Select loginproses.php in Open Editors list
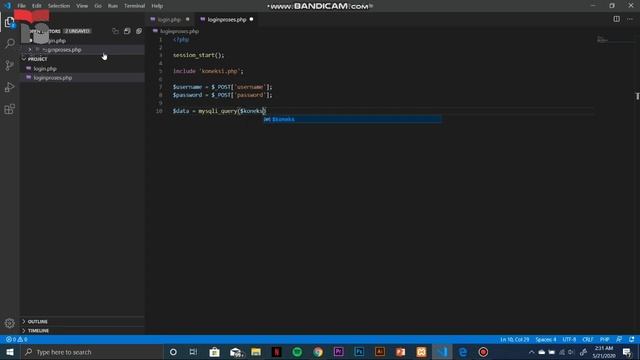 coord(82,50)
